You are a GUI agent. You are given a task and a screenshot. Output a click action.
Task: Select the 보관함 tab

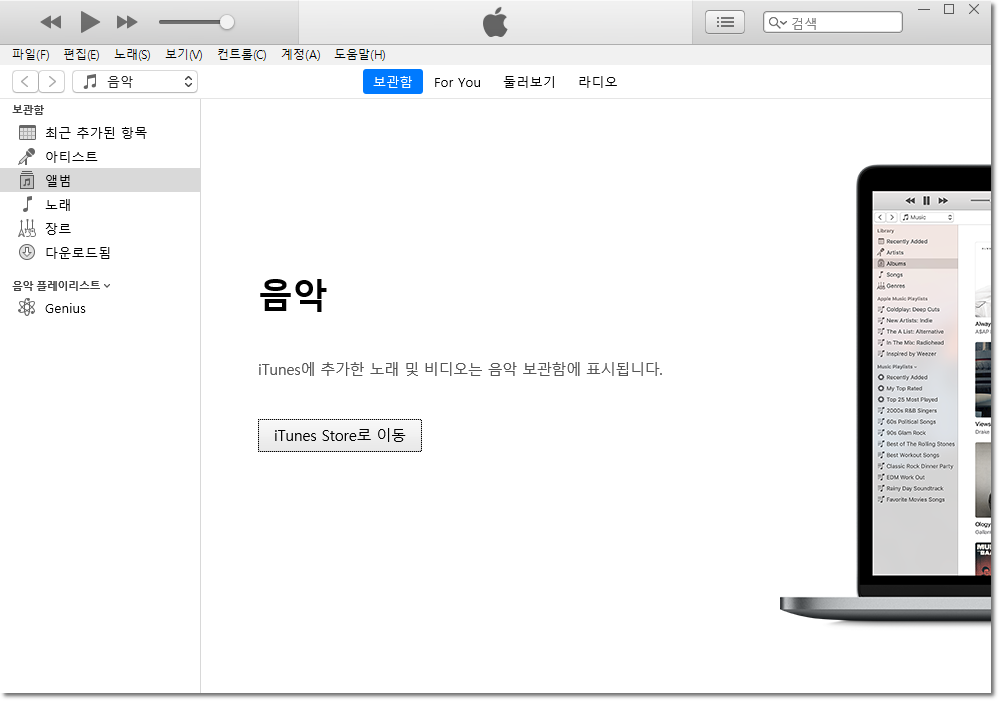click(392, 82)
